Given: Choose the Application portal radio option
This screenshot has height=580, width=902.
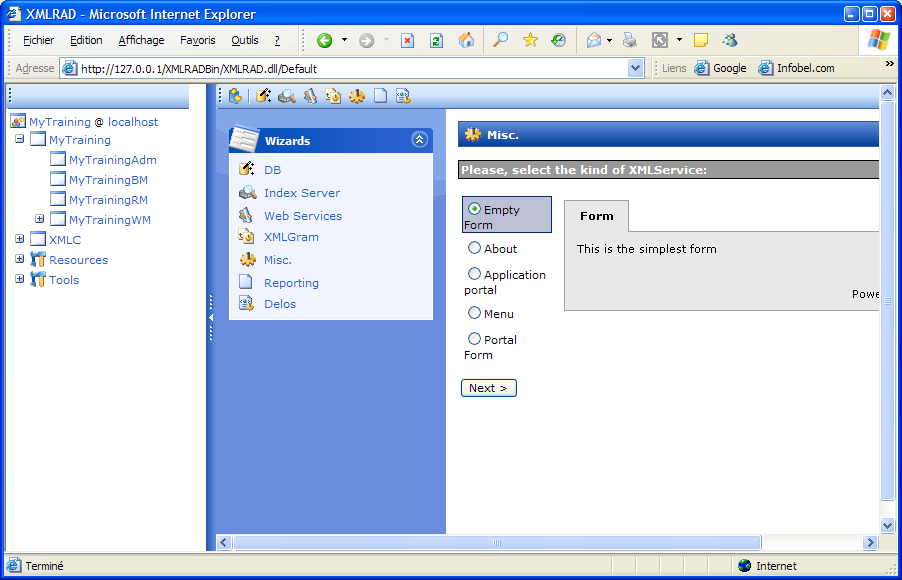Looking at the screenshot, I should [475, 274].
